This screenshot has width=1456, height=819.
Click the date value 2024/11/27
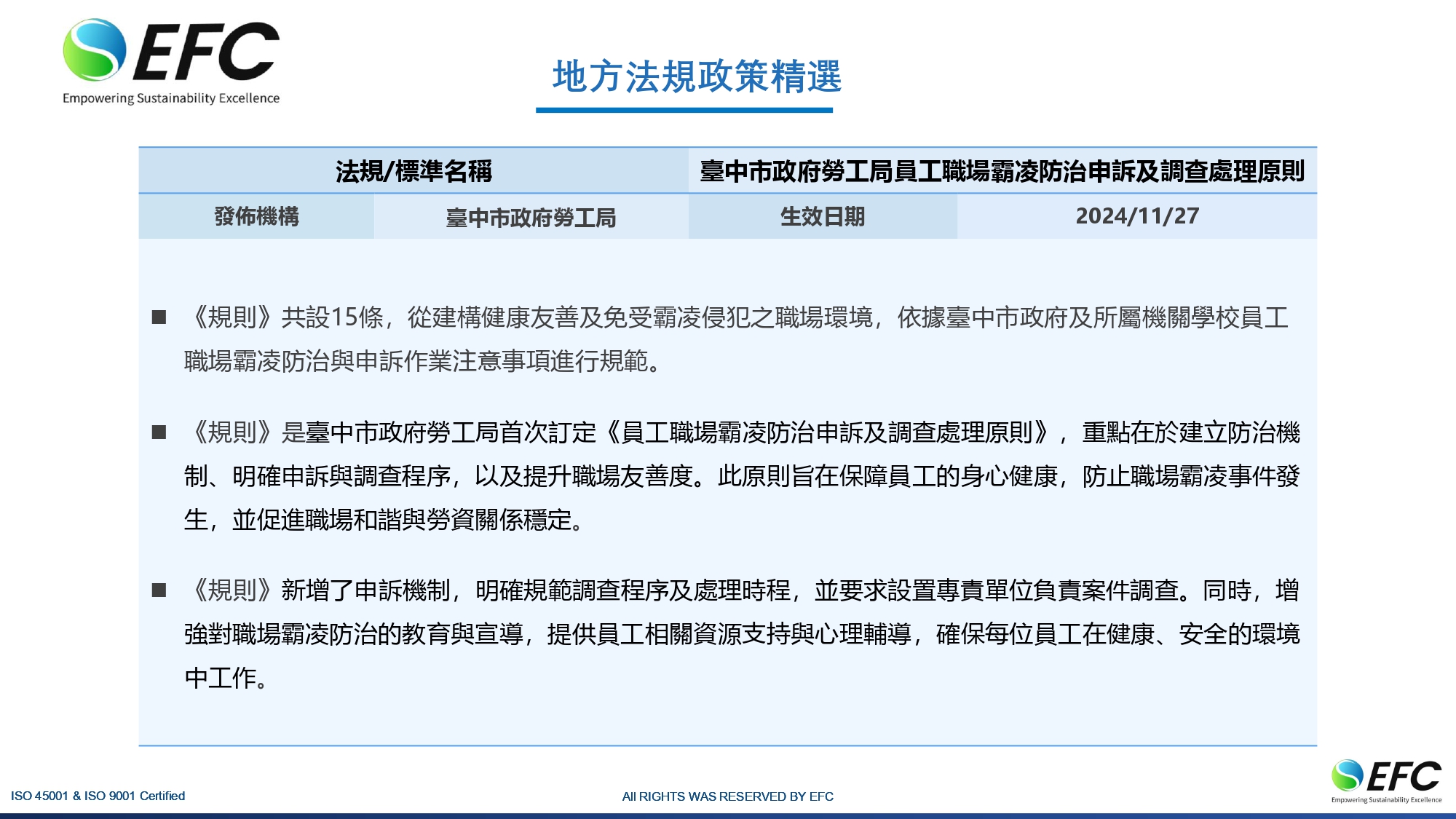(x=1137, y=216)
